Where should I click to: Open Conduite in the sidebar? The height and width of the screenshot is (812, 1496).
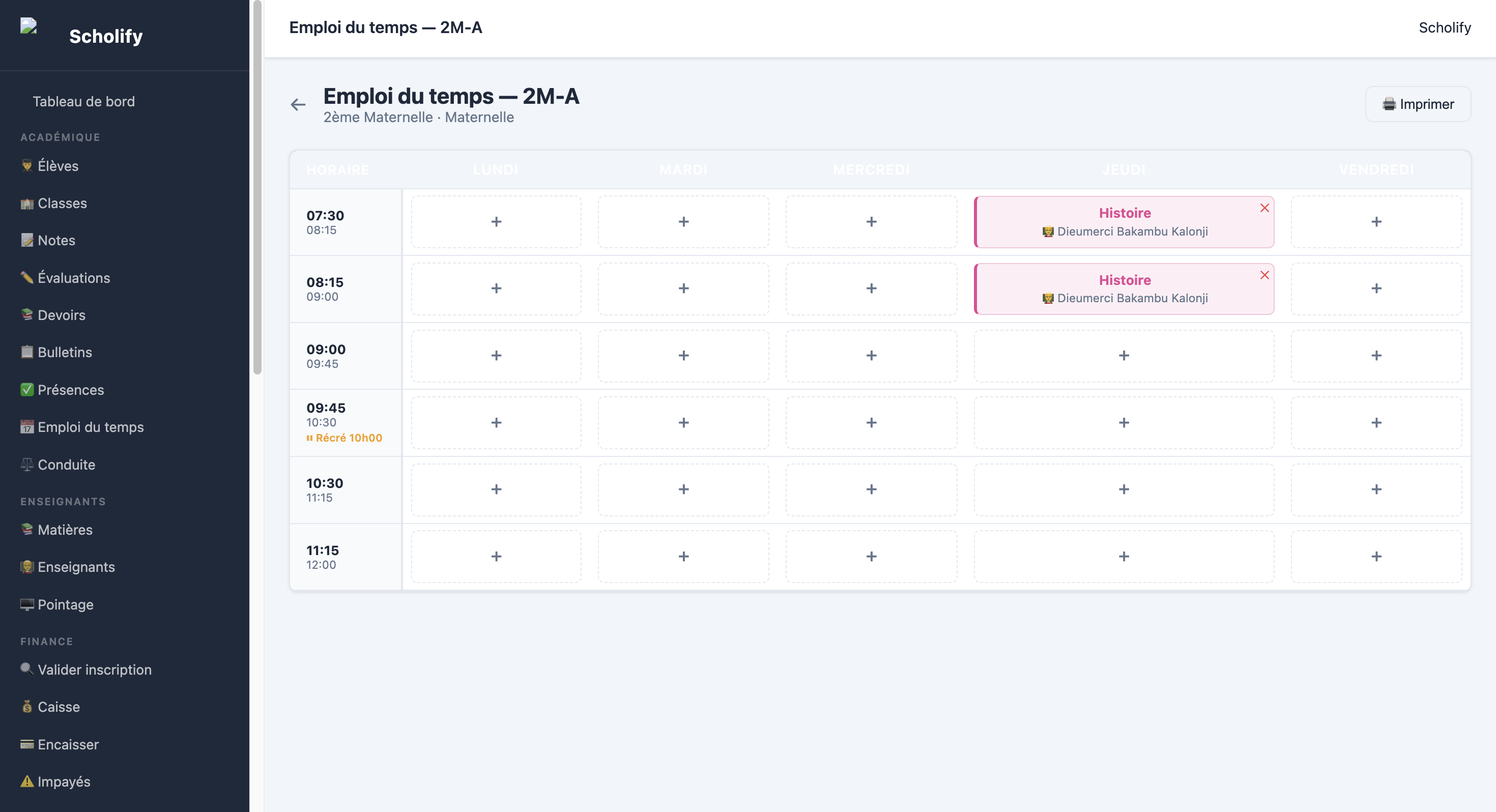[57, 465]
